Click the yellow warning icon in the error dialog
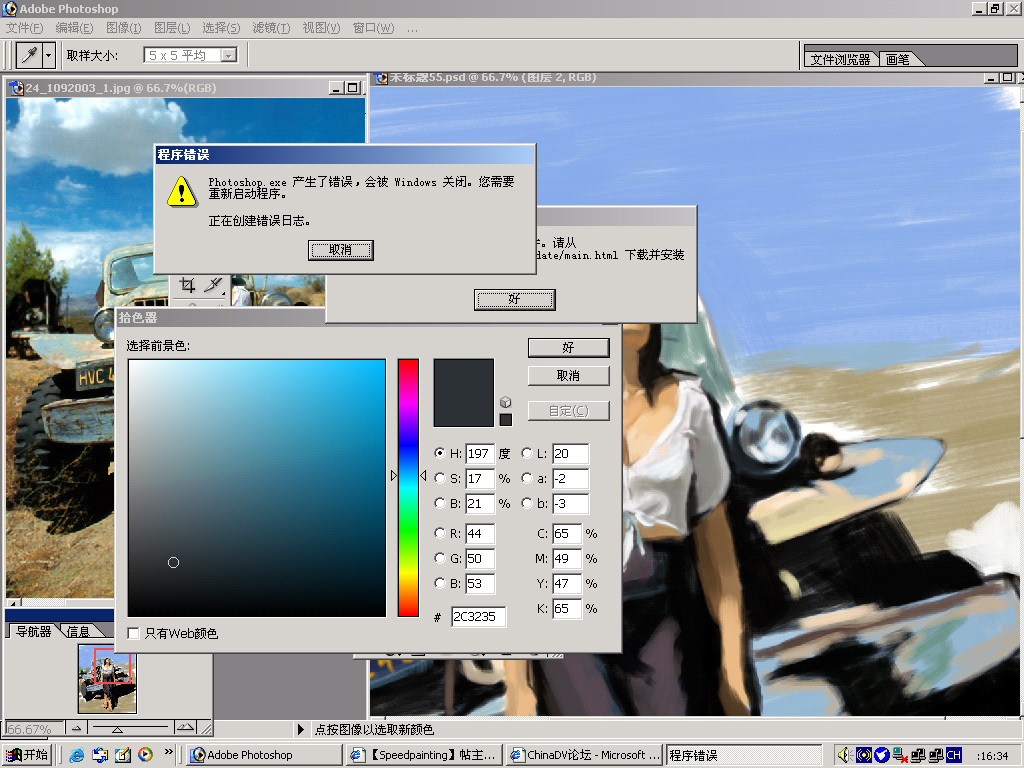The height and width of the screenshot is (768, 1024). pos(182,192)
